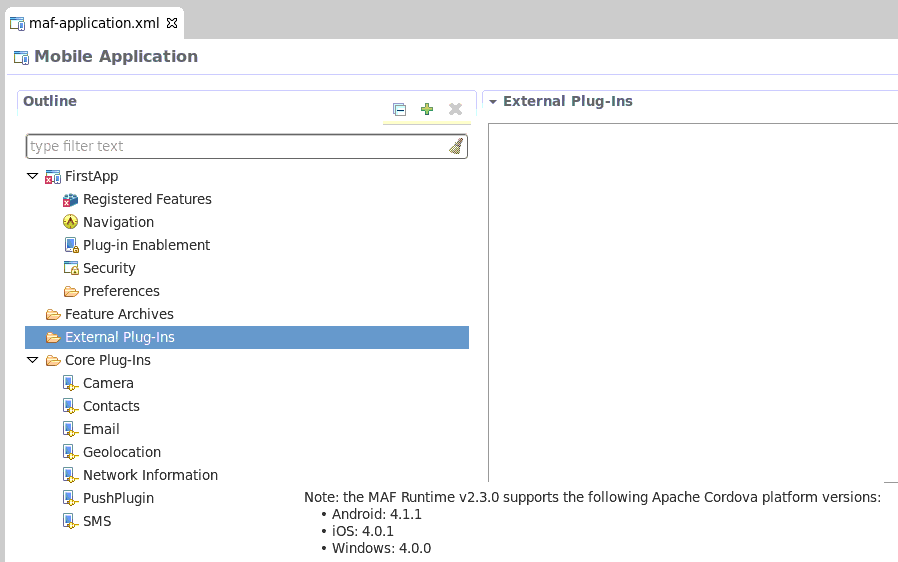Screen dimensions: 898x562
Task: Click the Registered Features icon
Action: 71,200
